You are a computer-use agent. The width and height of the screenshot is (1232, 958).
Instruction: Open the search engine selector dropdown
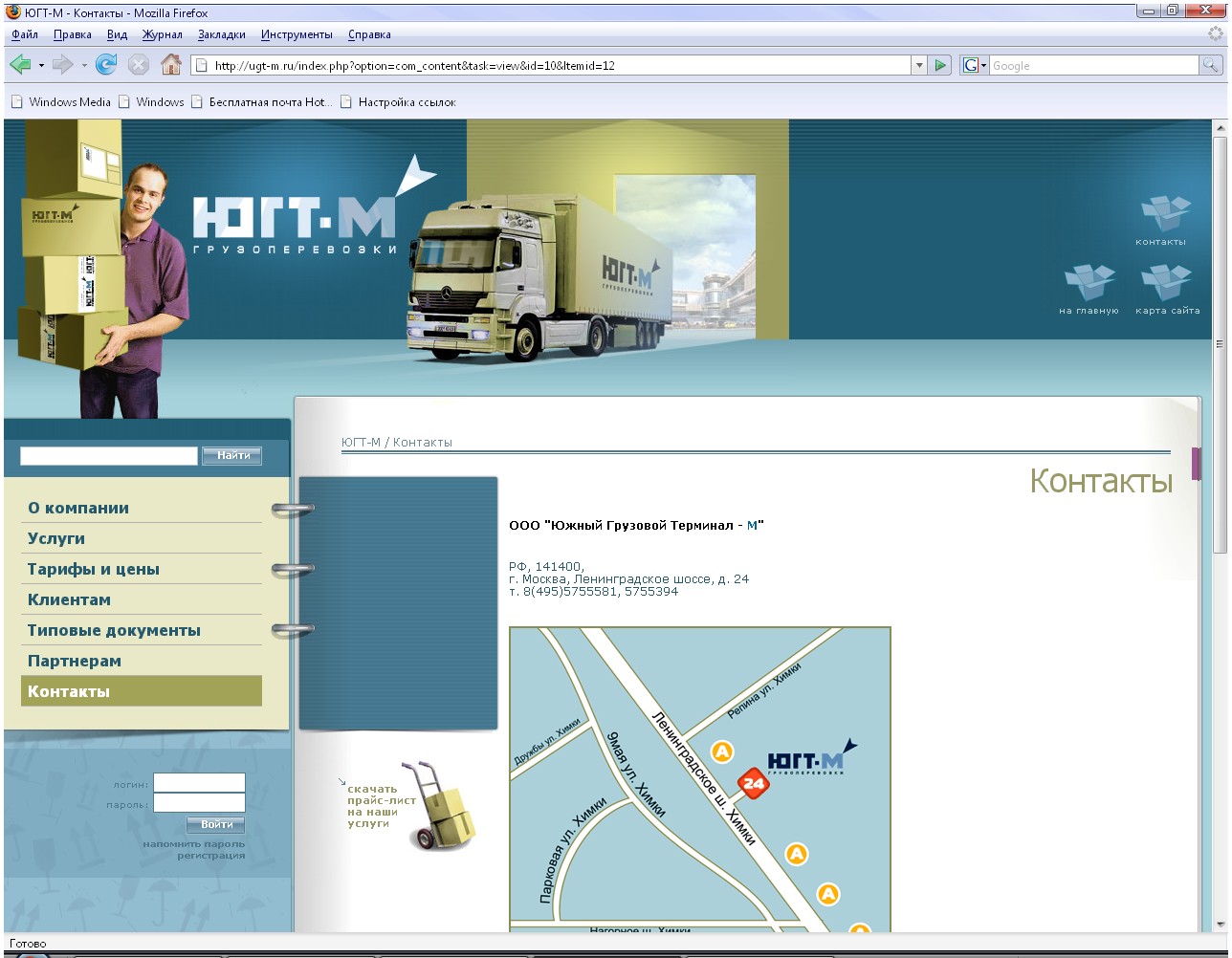click(975, 65)
